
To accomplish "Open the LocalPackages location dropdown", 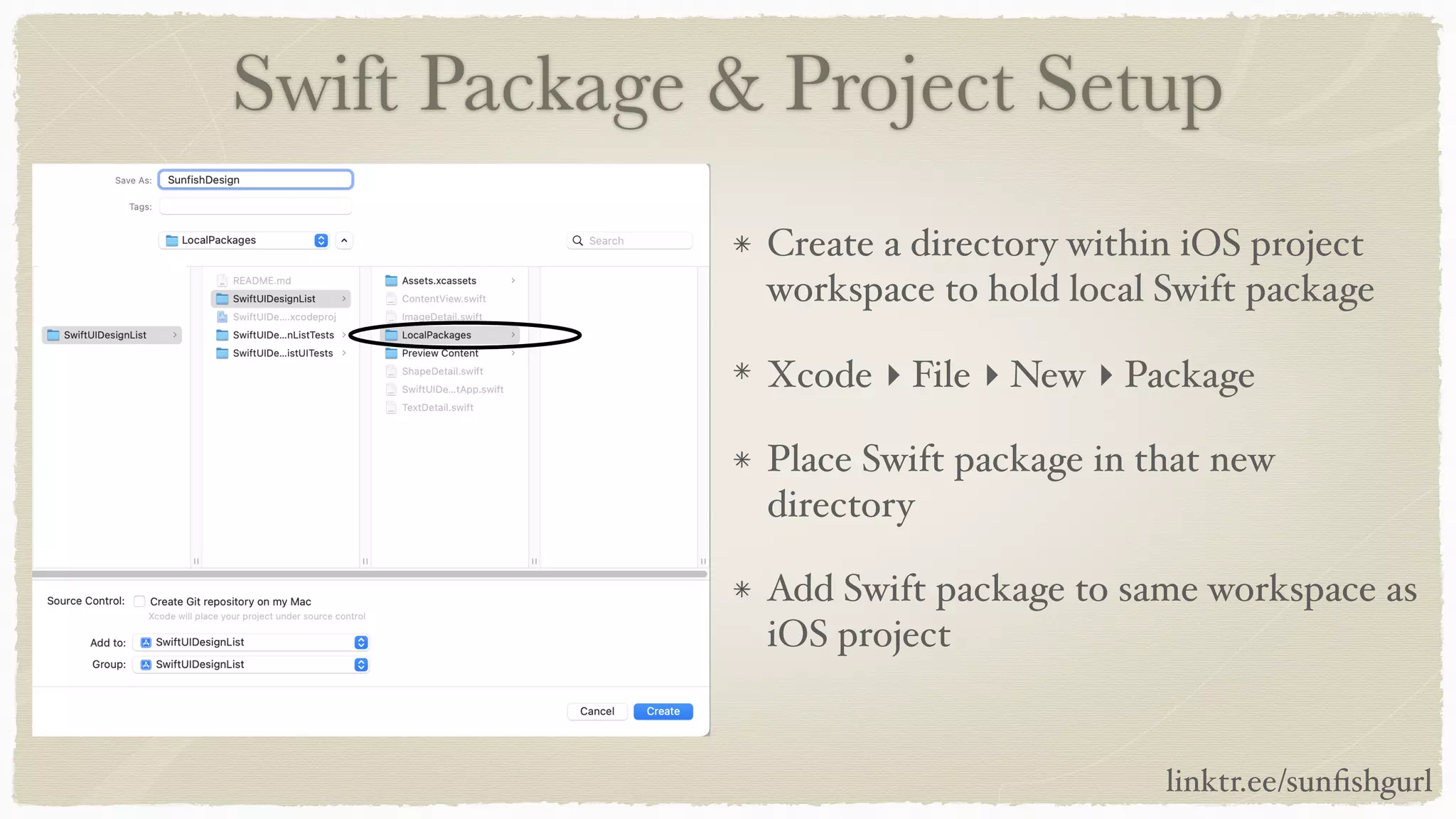I will pos(244,240).
